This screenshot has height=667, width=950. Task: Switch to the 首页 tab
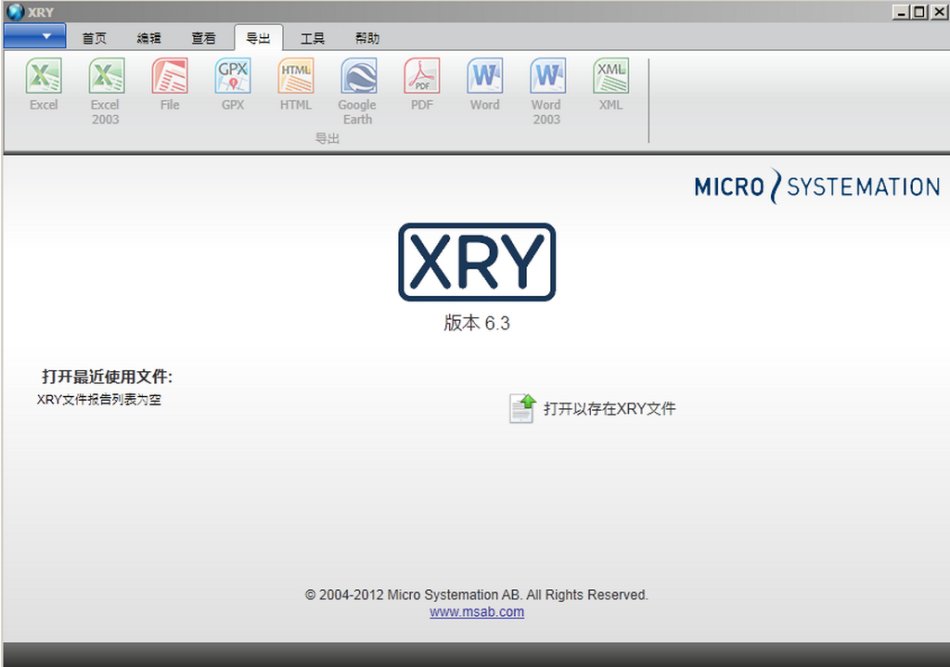(x=94, y=39)
